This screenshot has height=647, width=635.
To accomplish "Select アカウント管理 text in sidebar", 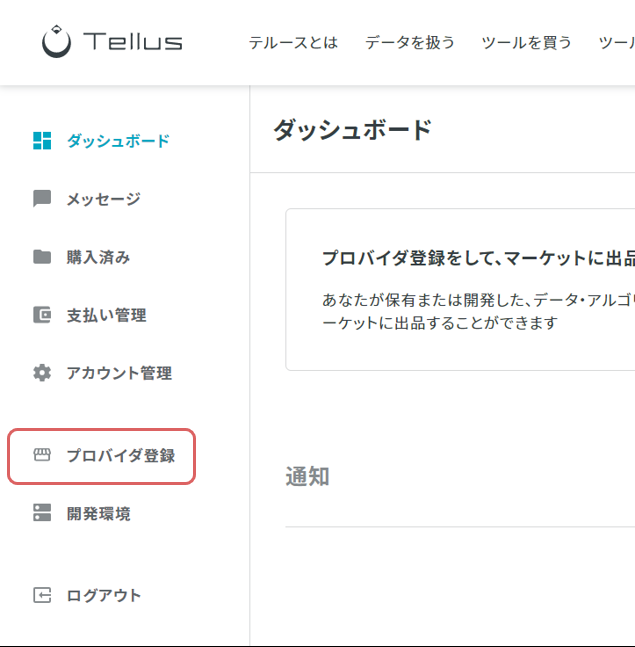I will (x=119, y=373).
